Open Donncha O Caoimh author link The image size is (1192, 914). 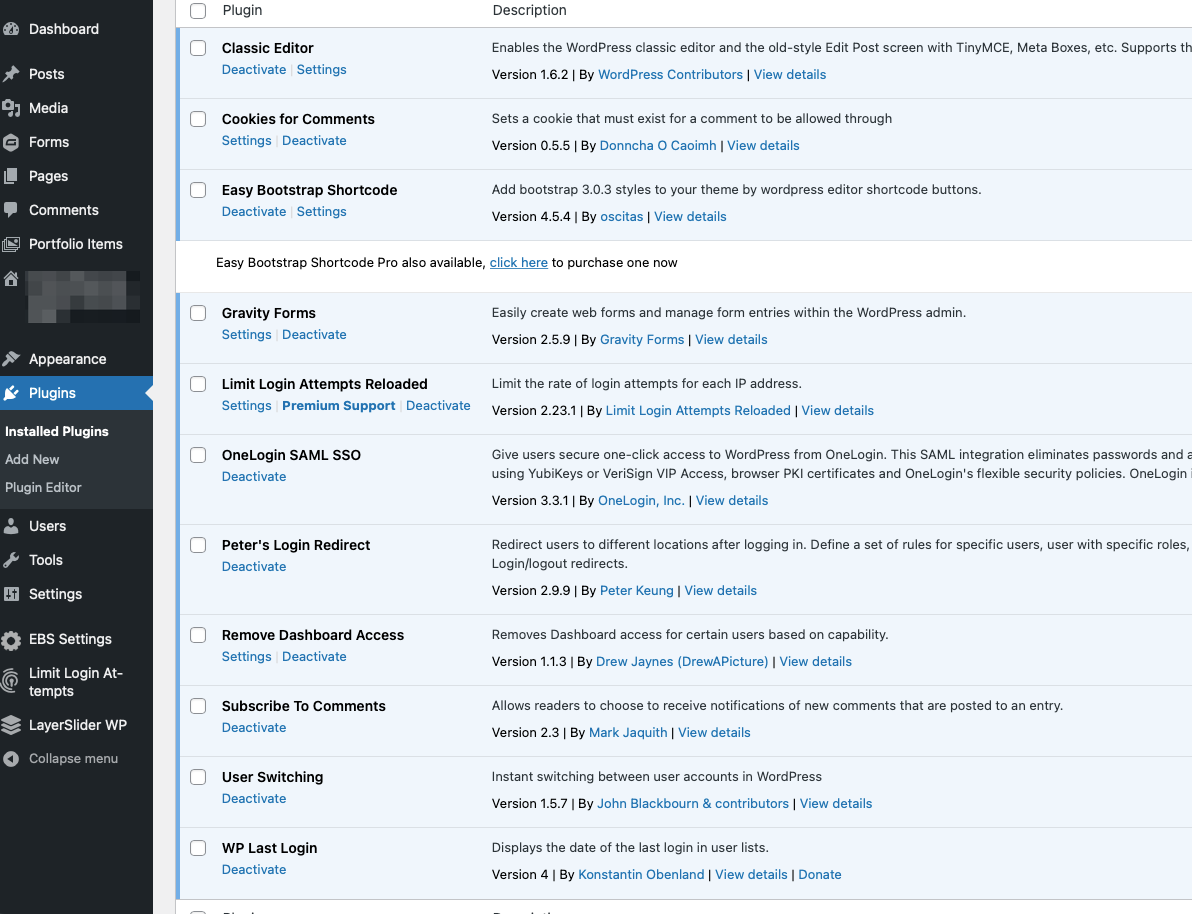click(658, 146)
